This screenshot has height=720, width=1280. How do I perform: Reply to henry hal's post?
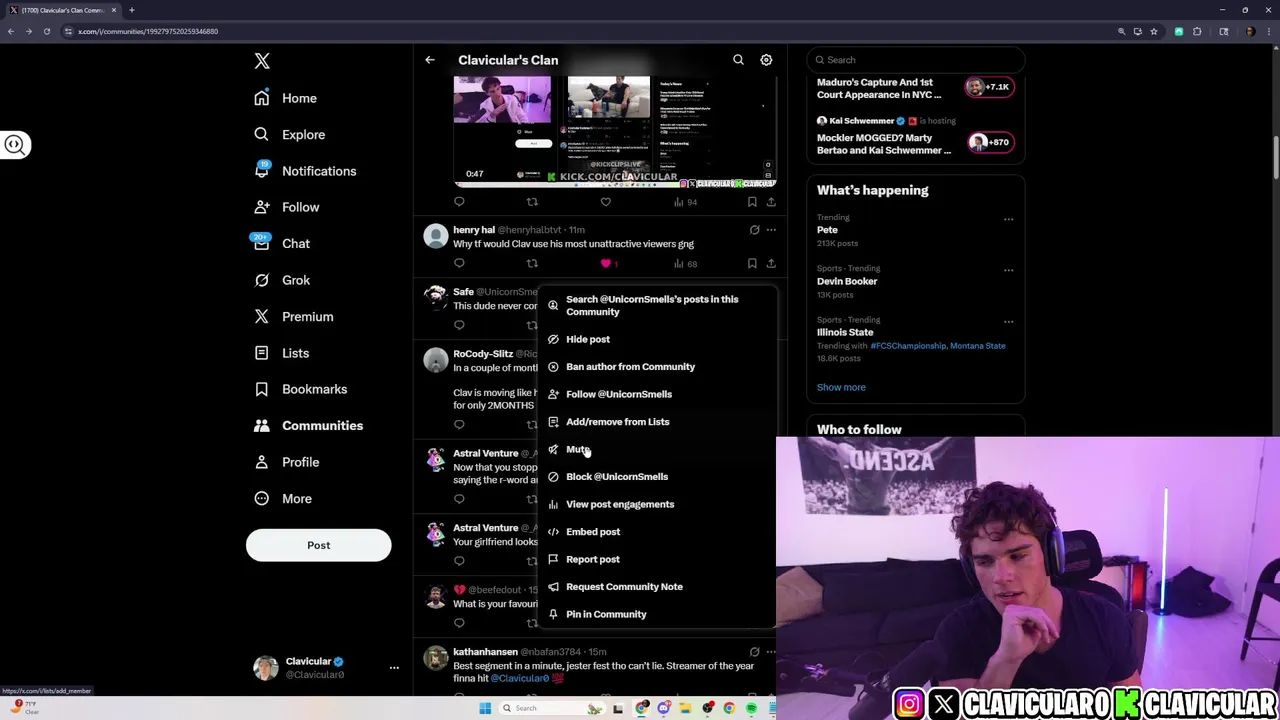coord(459,263)
